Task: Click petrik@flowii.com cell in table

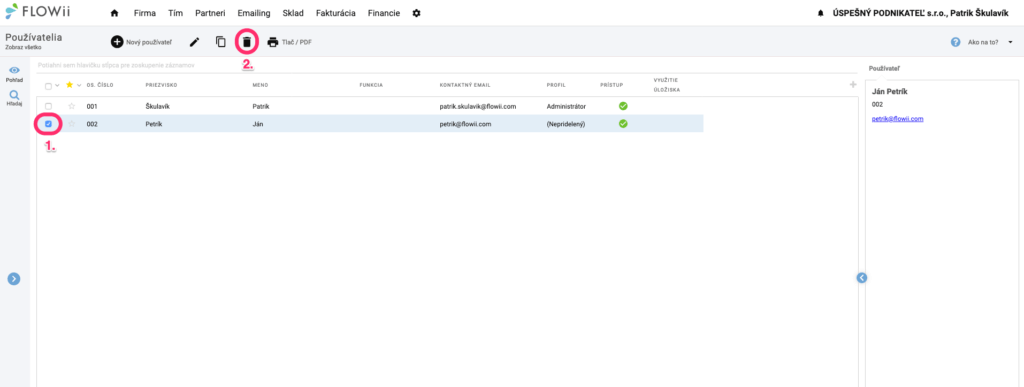Action: click(465, 124)
